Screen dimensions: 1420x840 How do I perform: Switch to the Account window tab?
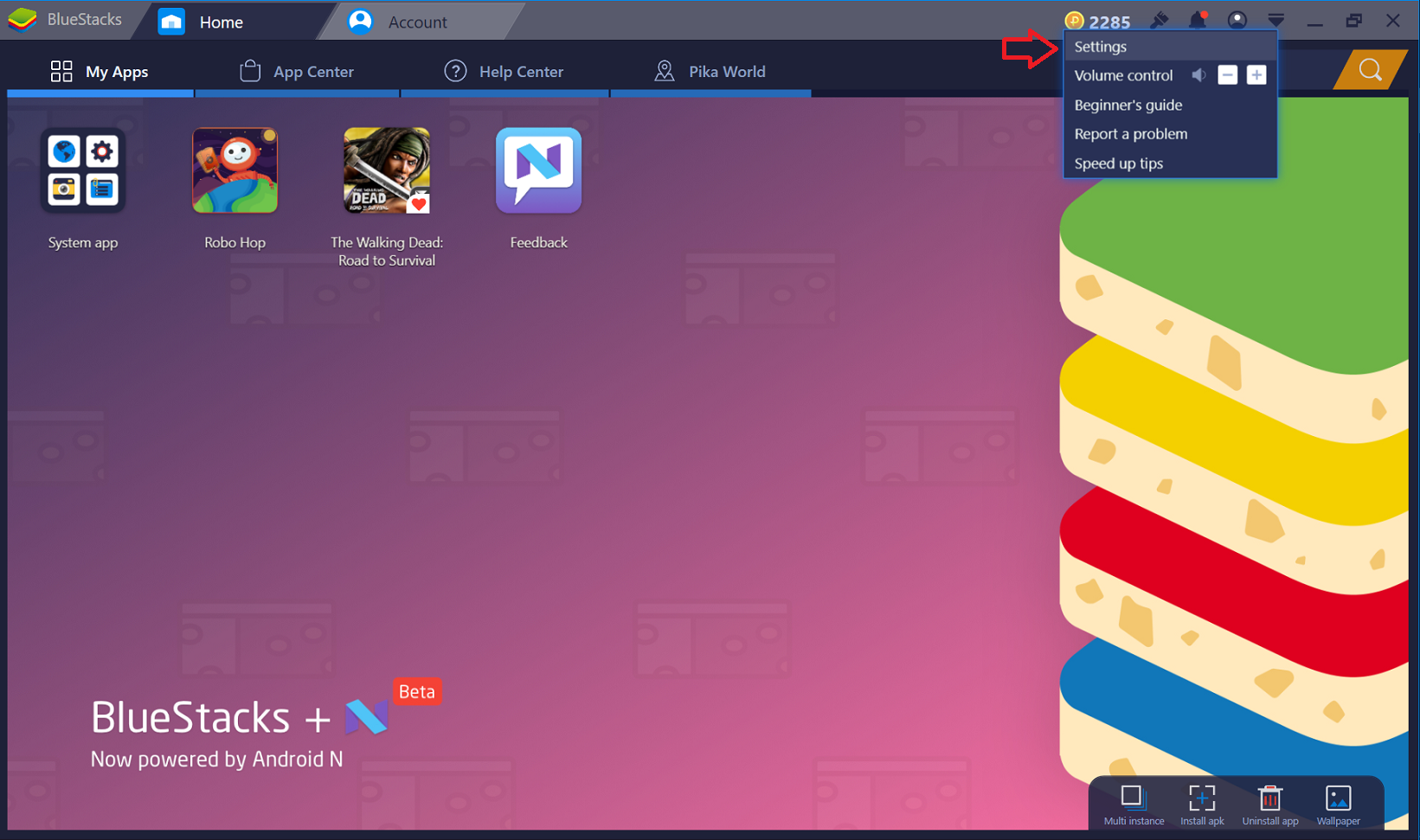(420, 22)
